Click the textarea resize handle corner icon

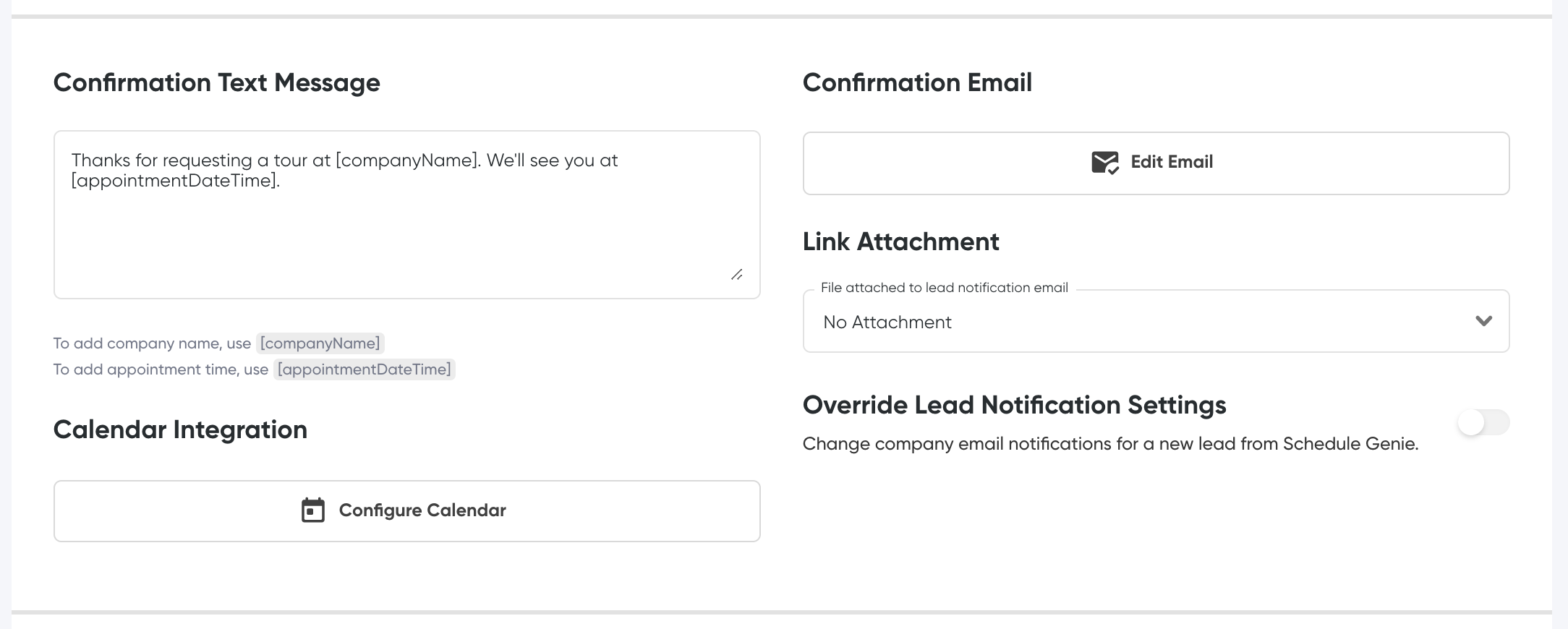tap(736, 275)
